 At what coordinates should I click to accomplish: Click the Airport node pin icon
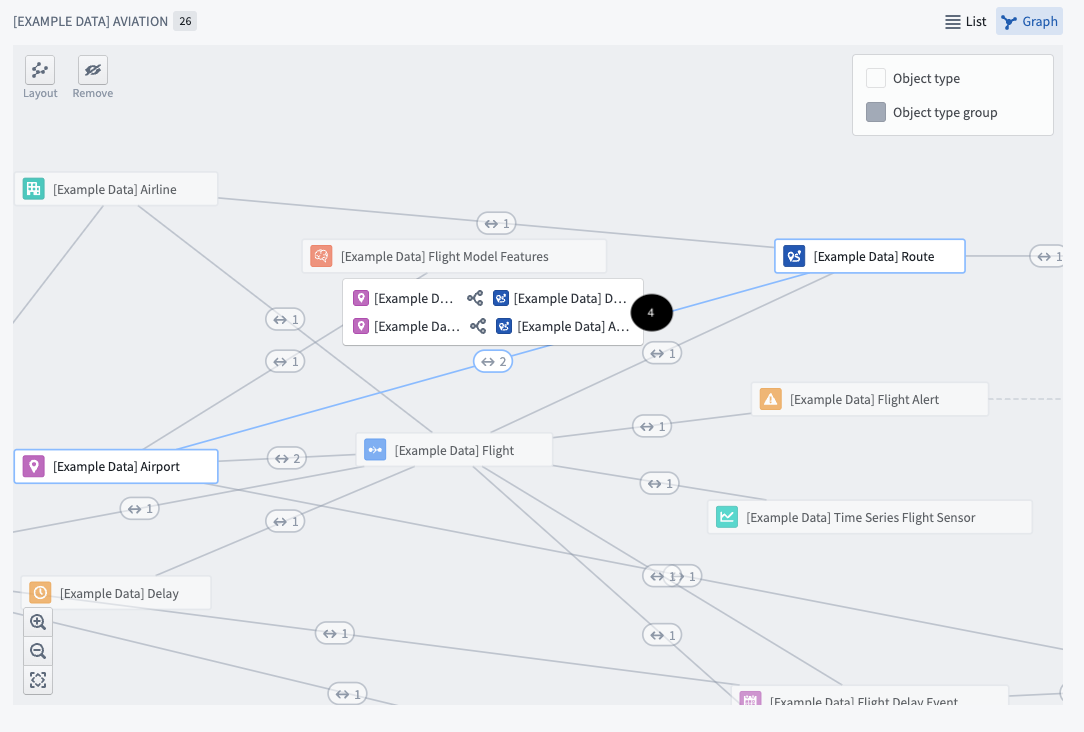point(33,466)
